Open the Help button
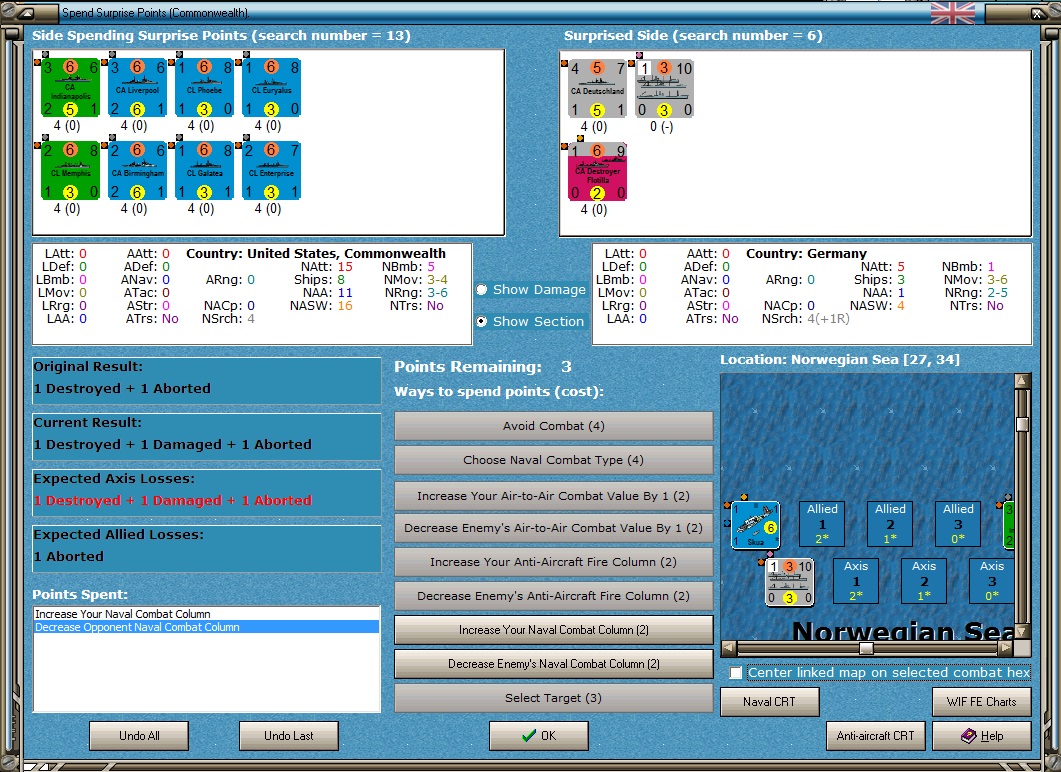 [982, 735]
